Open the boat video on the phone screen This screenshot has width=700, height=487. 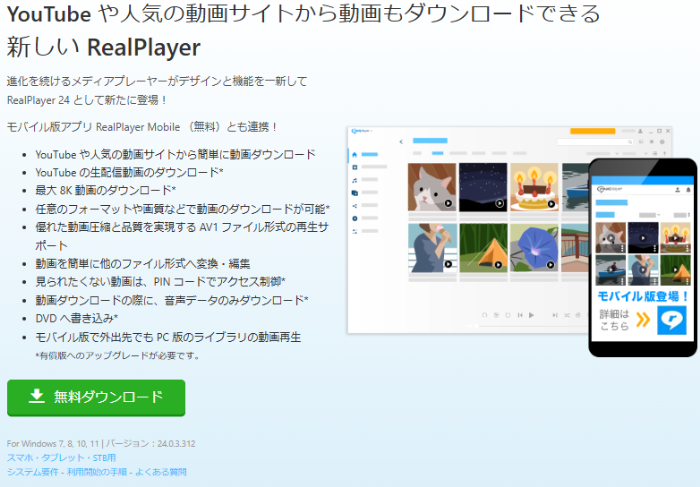tap(611, 270)
